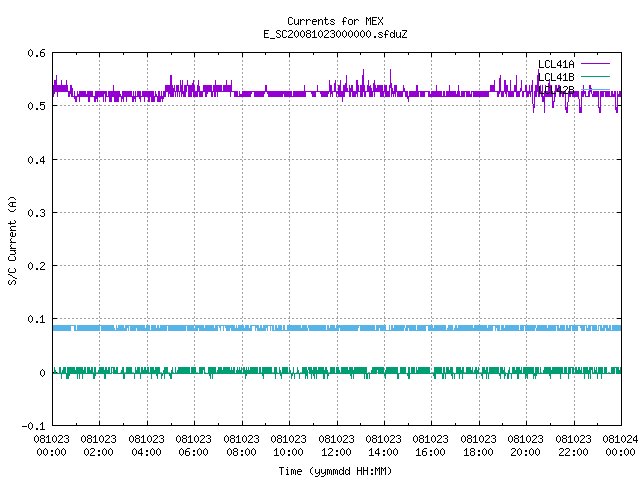Click the 081023 16:00 time tick label
The image size is (640, 480).
click(430, 446)
